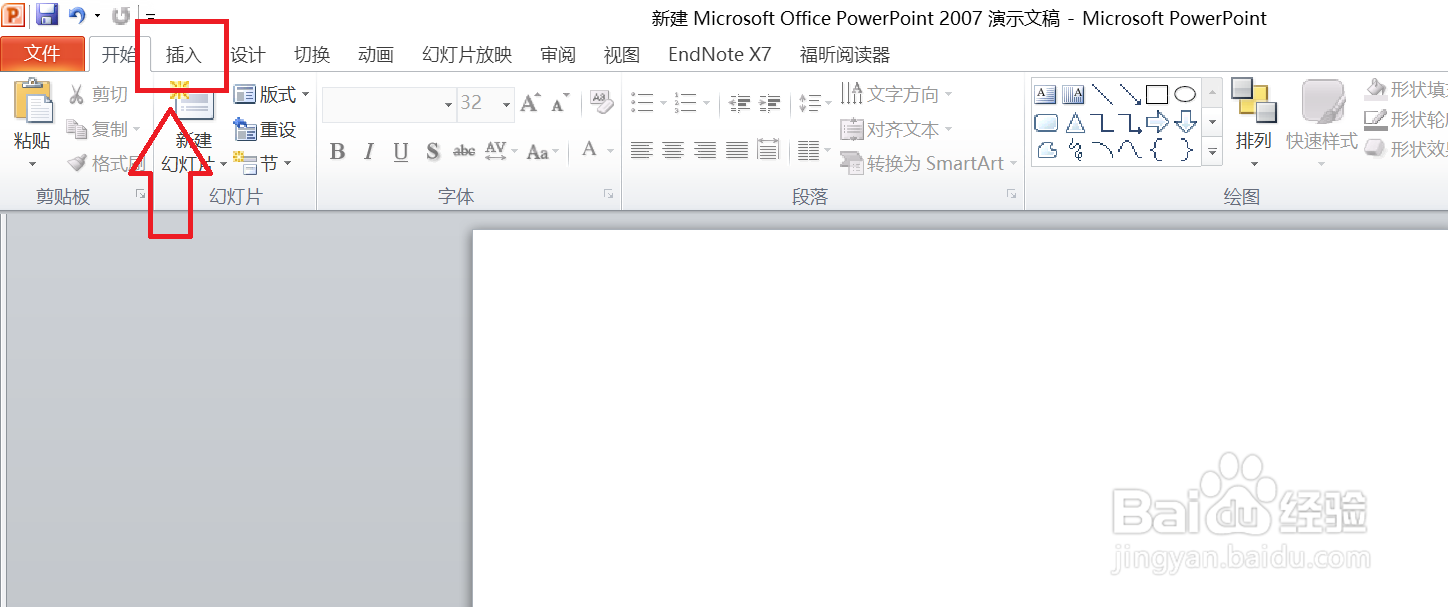Open the Bullets list dropdown arrow
The image size is (1448, 607).
661,103
